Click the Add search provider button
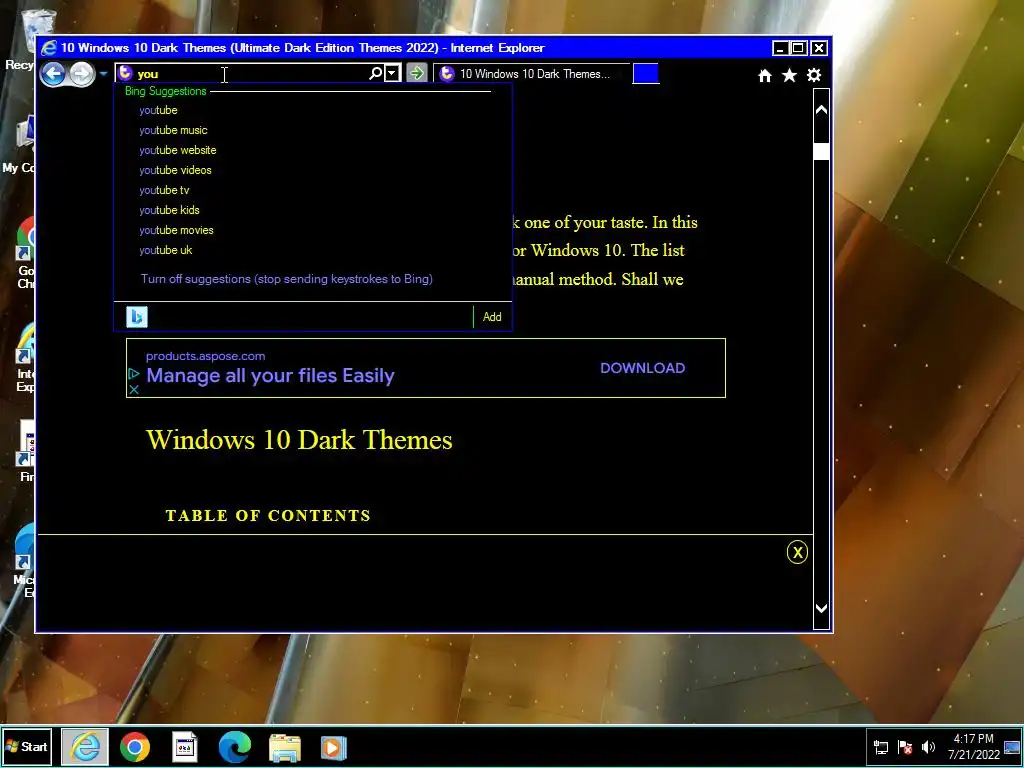This screenshot has height=768, width=1024. pos(492,317)
